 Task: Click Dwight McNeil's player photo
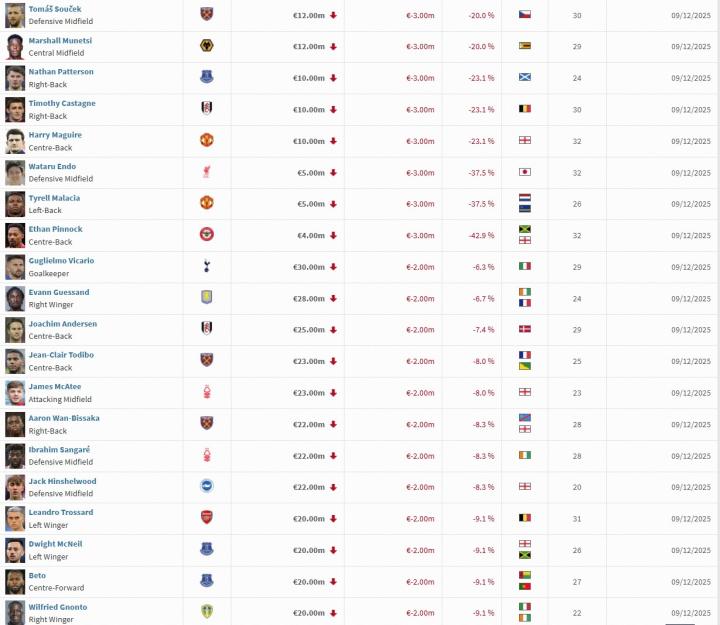(15, 550)
